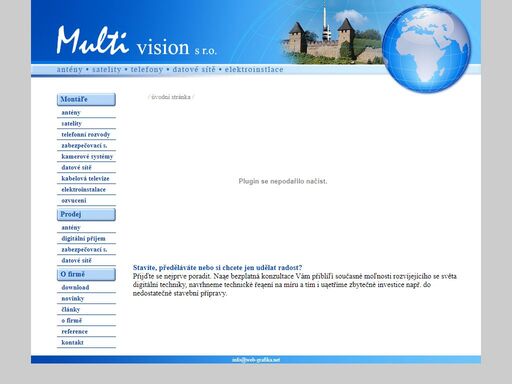Click the tagline antény • satelity • telefony

(170, 70)
